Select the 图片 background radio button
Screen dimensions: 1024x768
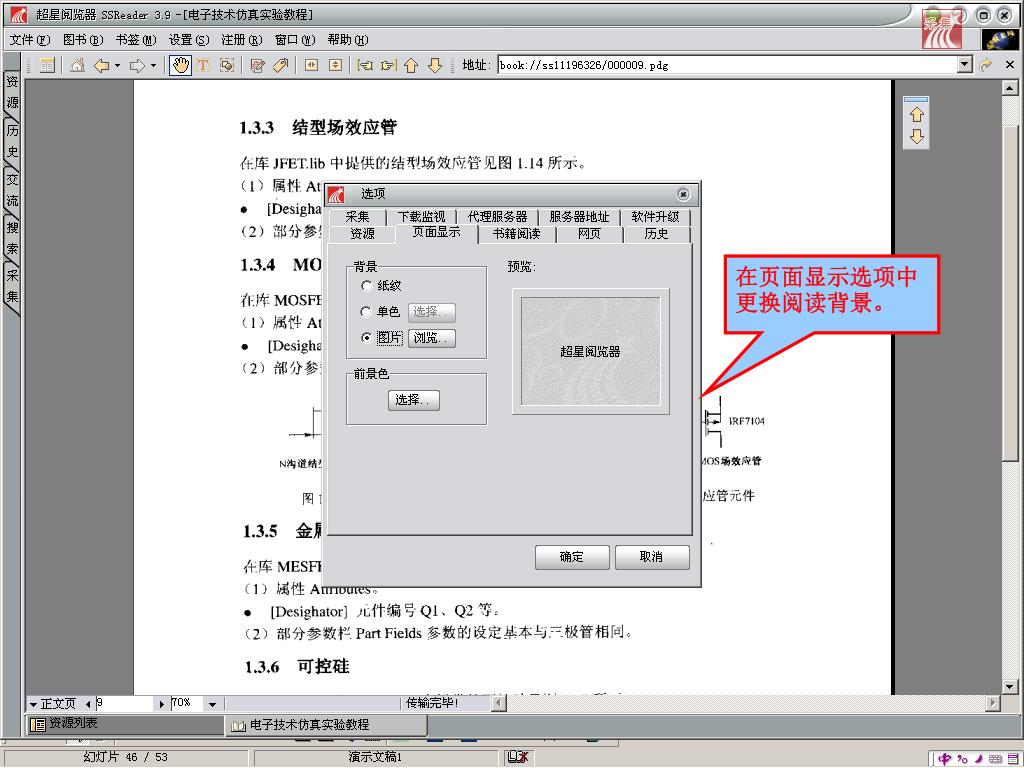point(366,338)
